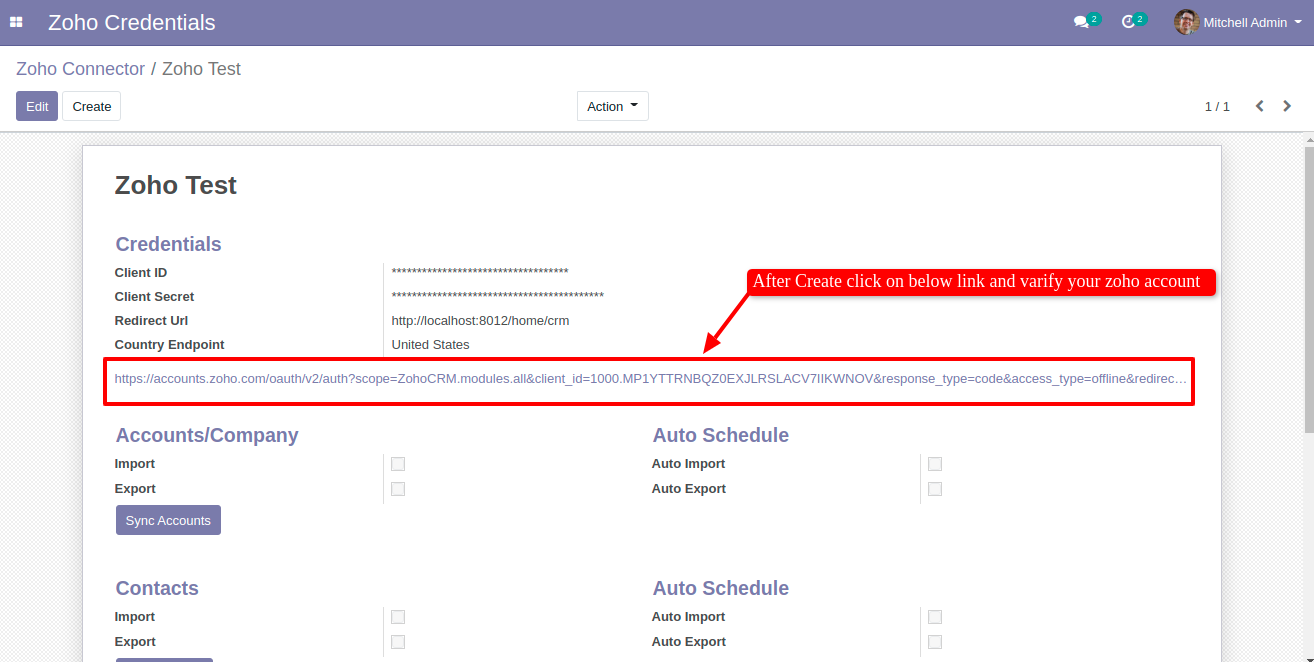Click the Sync Accounts button
The width and height of the screenshot is (1314, 662).
[168, 520]
